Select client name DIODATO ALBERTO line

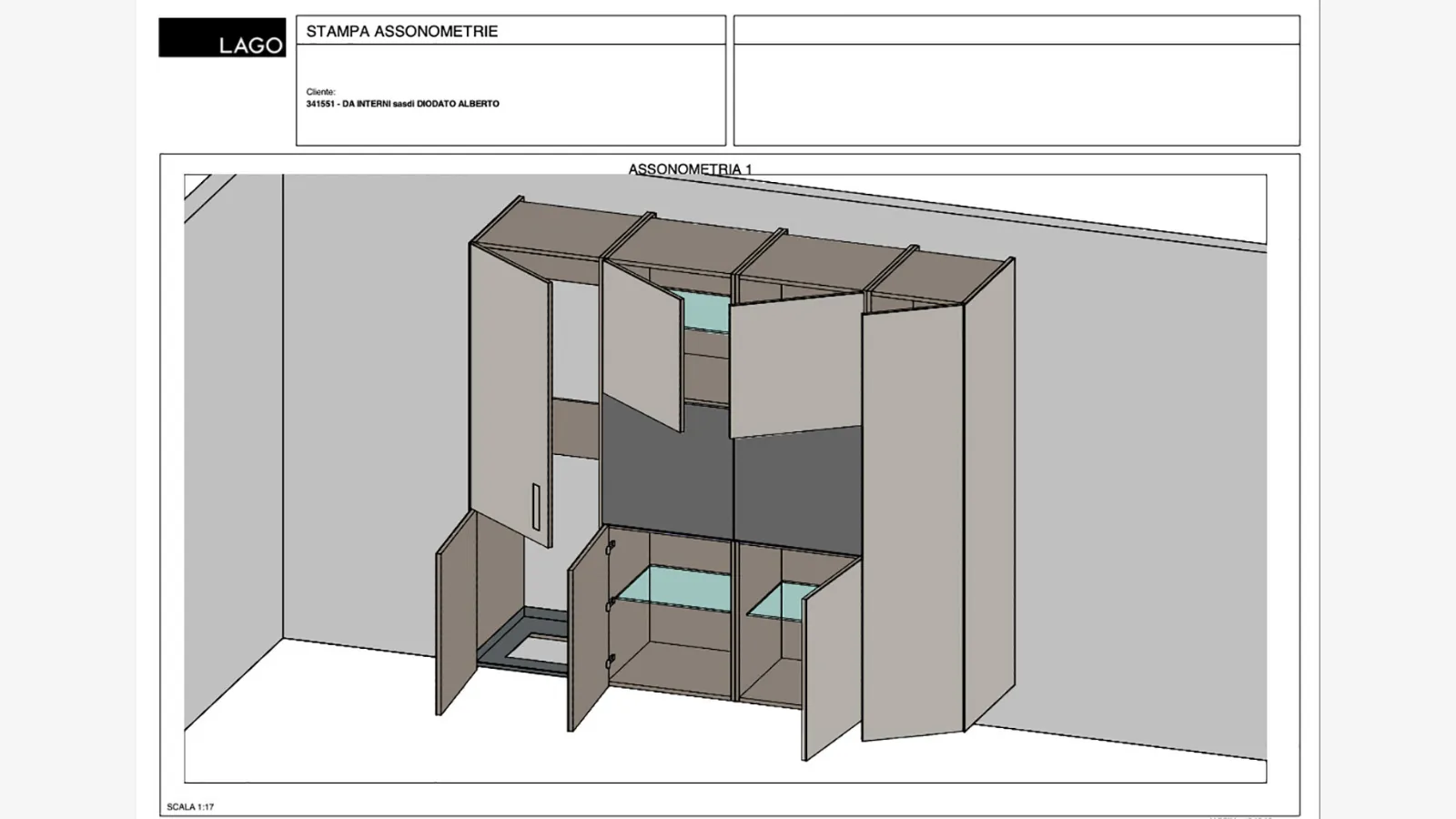(402, 104)
